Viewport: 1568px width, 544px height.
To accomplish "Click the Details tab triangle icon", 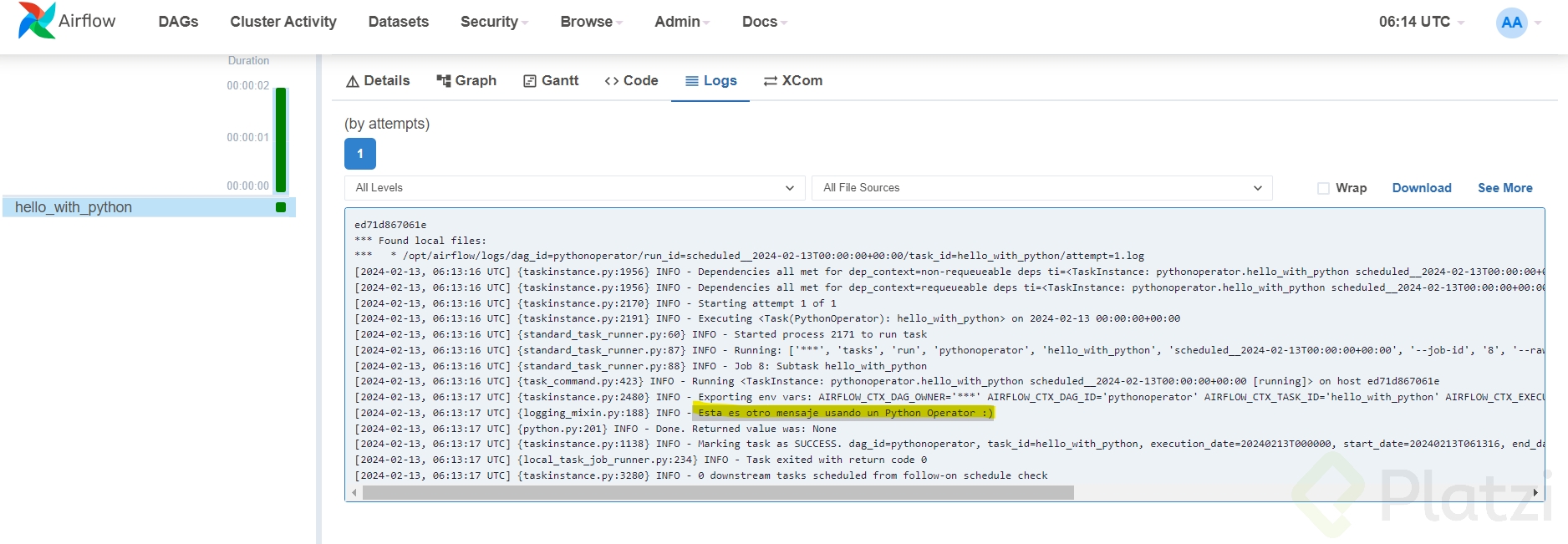I will (x=353, y=81).
